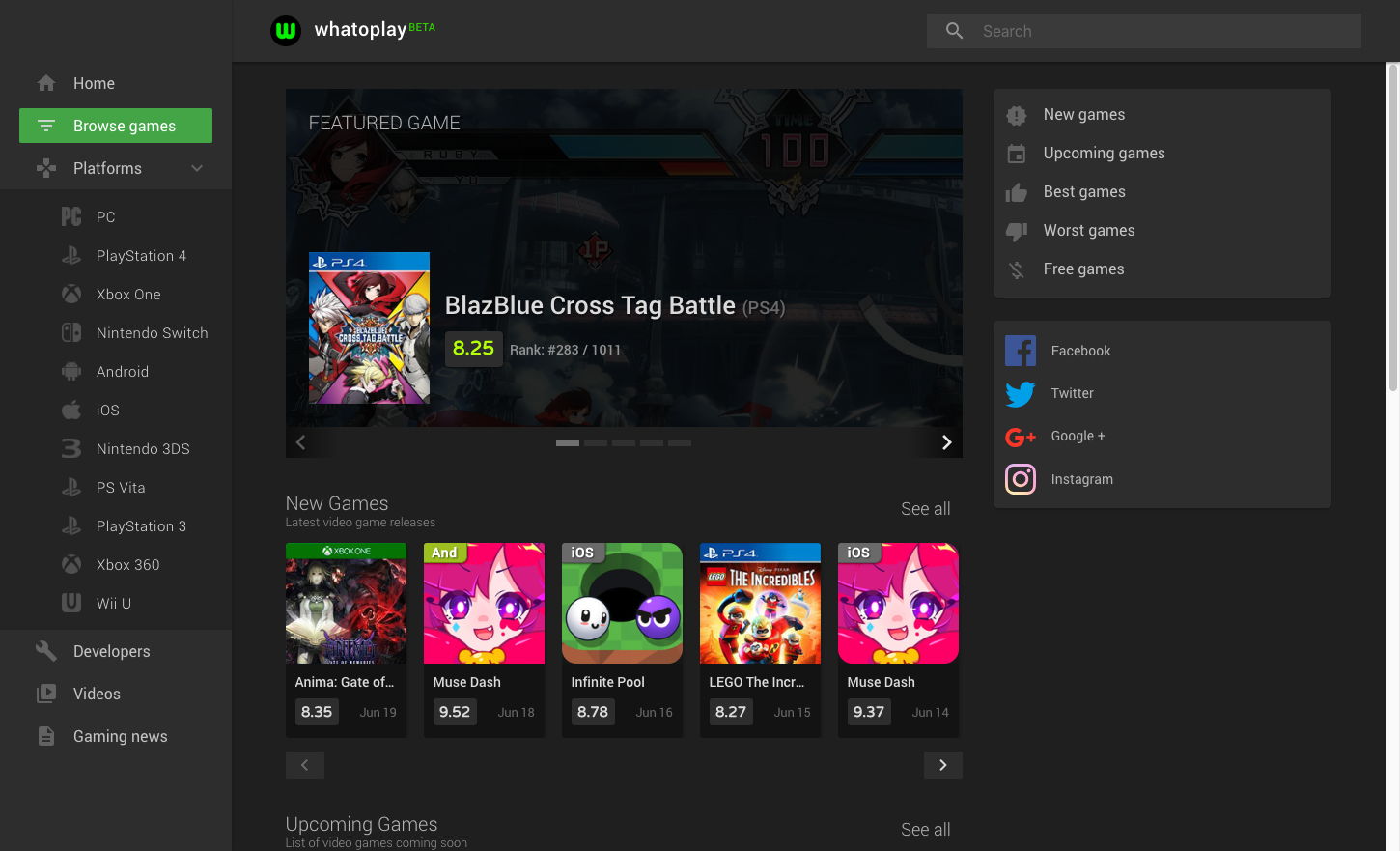Click the Twitter bird icon
The height and width of the screenshot is (851, 1400).
point(1021,394)
